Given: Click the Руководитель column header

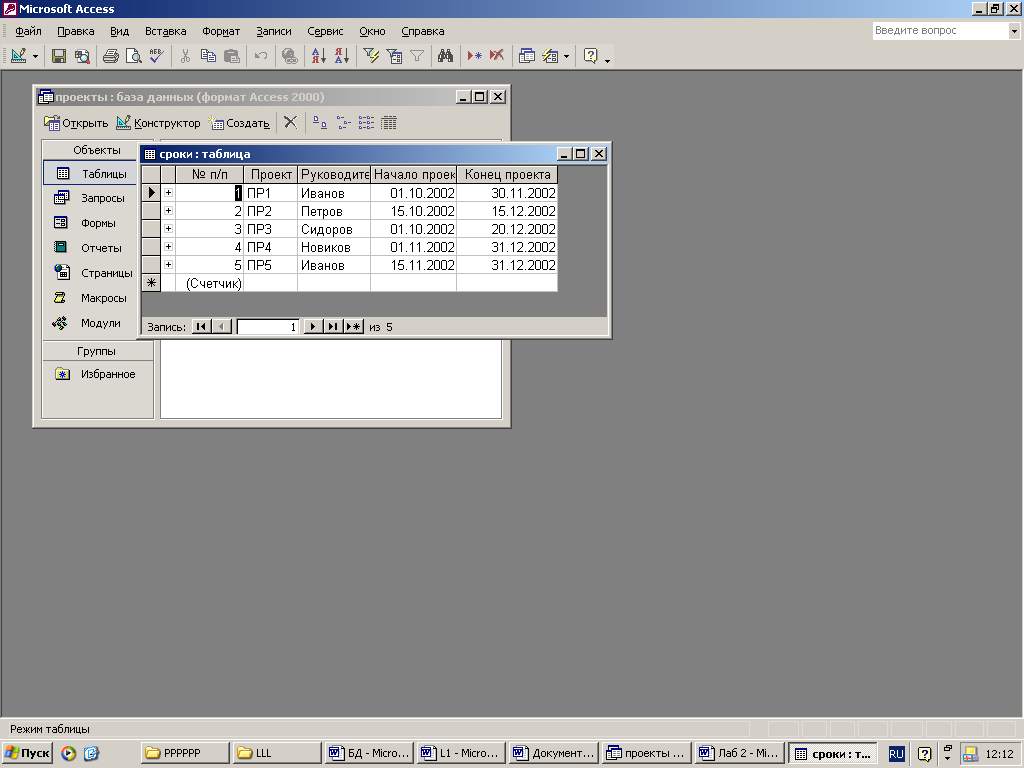Looking at the screenshot, I should pos(334,174).
